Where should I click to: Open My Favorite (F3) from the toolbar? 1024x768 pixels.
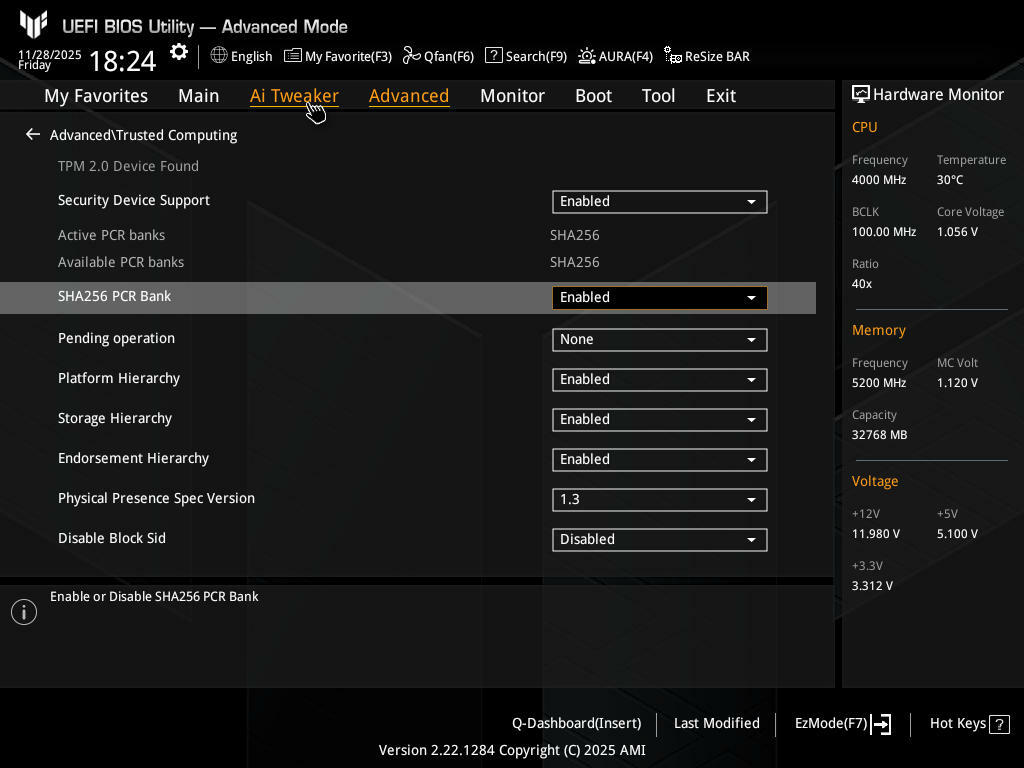pos(338,56)
